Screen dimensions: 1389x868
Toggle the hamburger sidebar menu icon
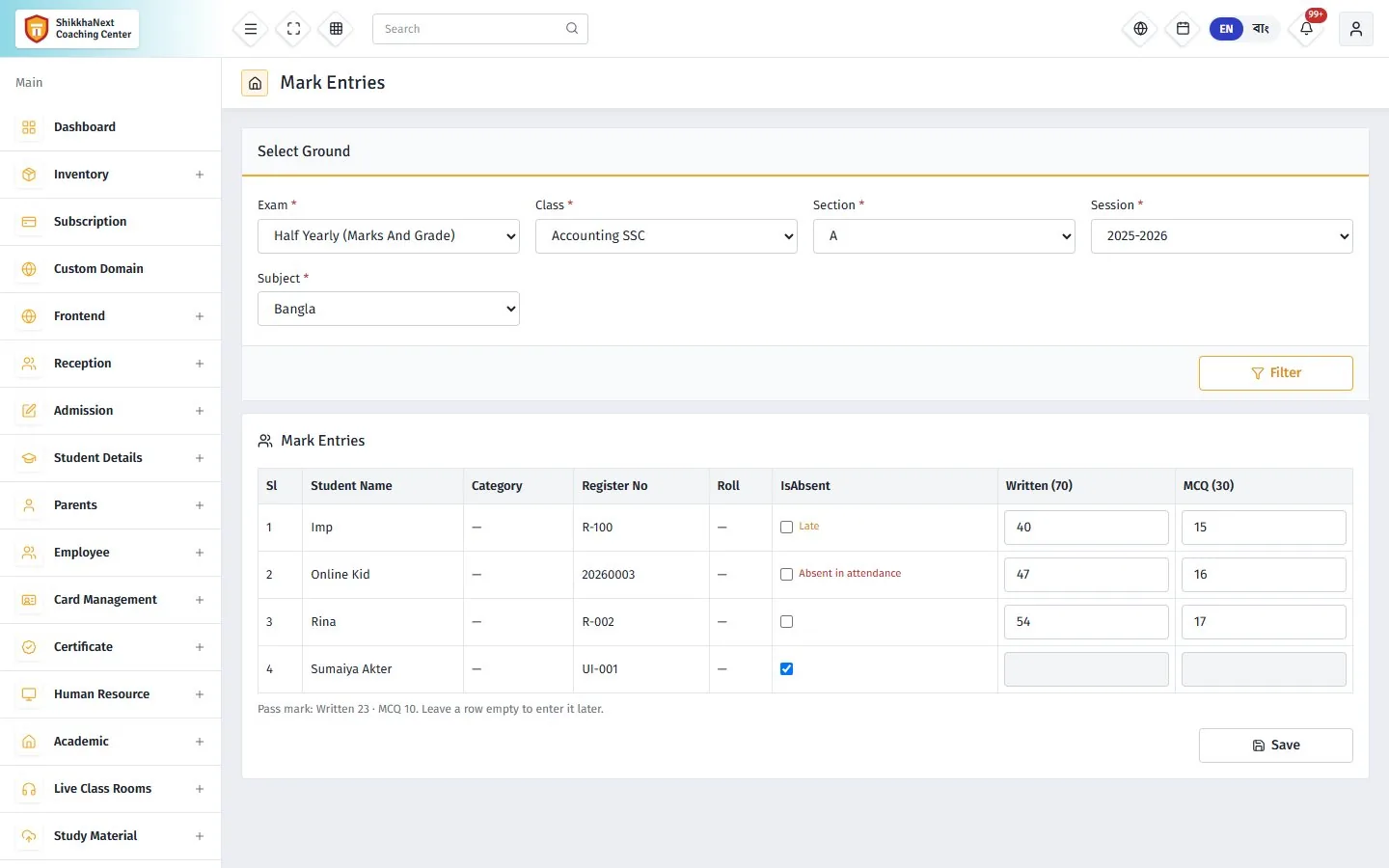(x=251, y=29)
